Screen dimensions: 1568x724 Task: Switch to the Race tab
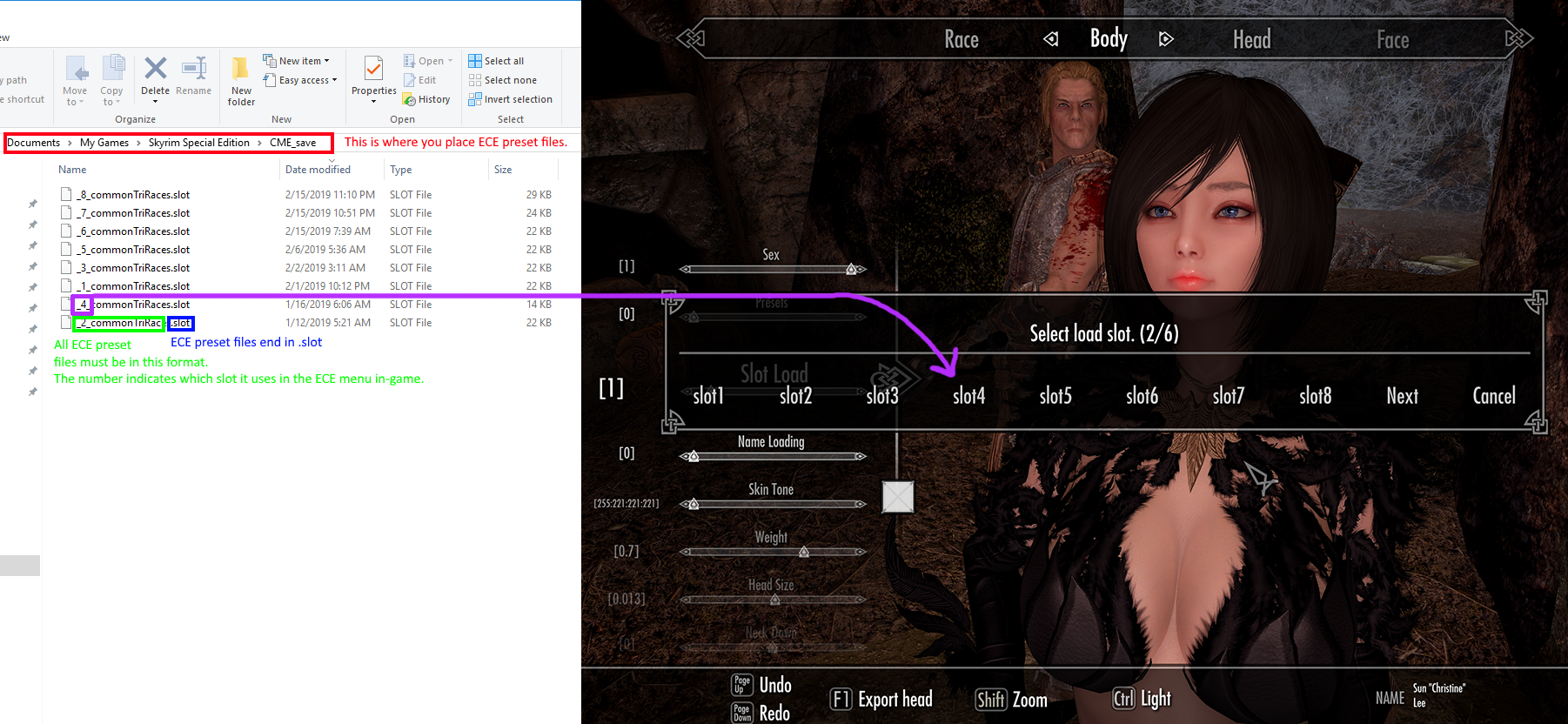[962, 39]
